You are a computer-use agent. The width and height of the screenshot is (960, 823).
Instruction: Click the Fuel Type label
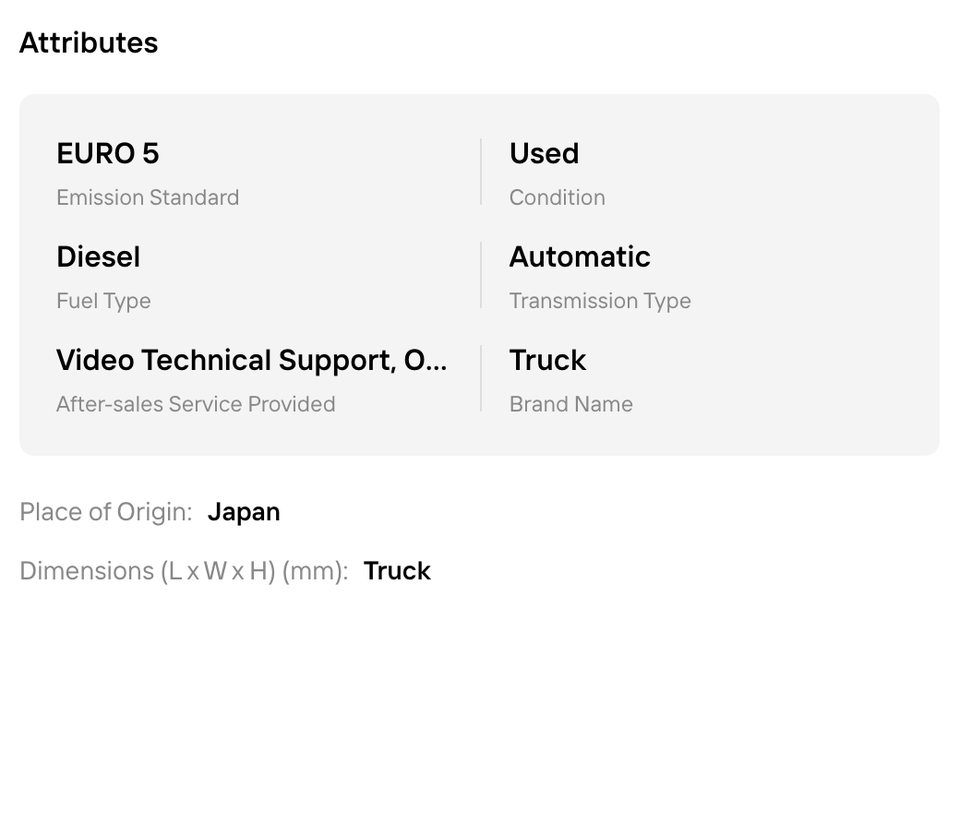(103, 301)
